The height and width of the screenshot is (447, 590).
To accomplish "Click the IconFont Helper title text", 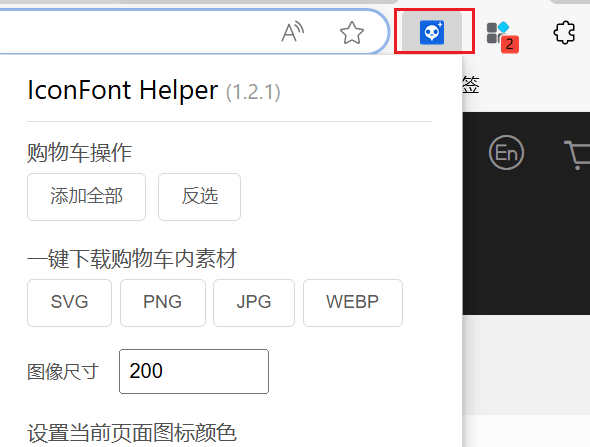I will tap(123, 90).
